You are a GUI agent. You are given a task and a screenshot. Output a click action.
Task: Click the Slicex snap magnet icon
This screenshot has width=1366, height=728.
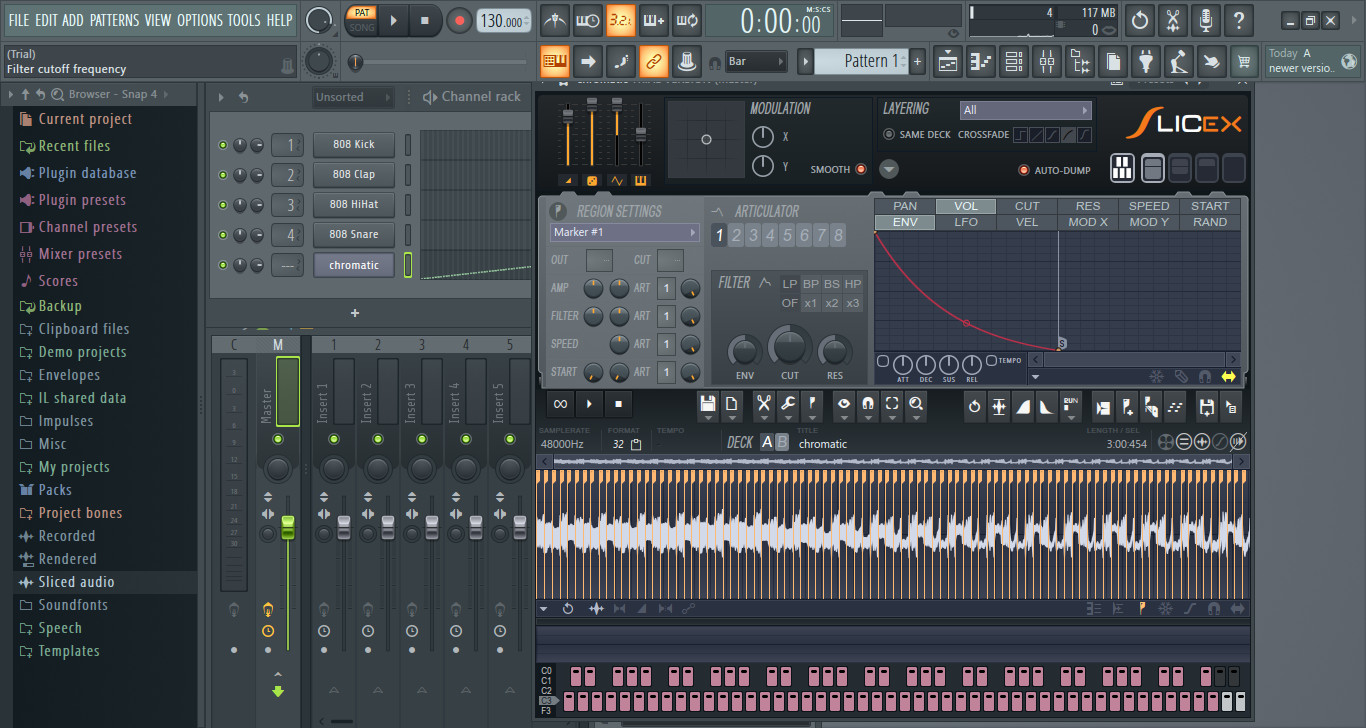867,405
